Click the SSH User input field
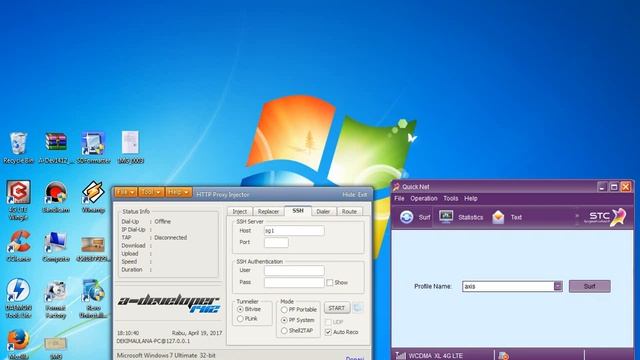 coord(294,270)
